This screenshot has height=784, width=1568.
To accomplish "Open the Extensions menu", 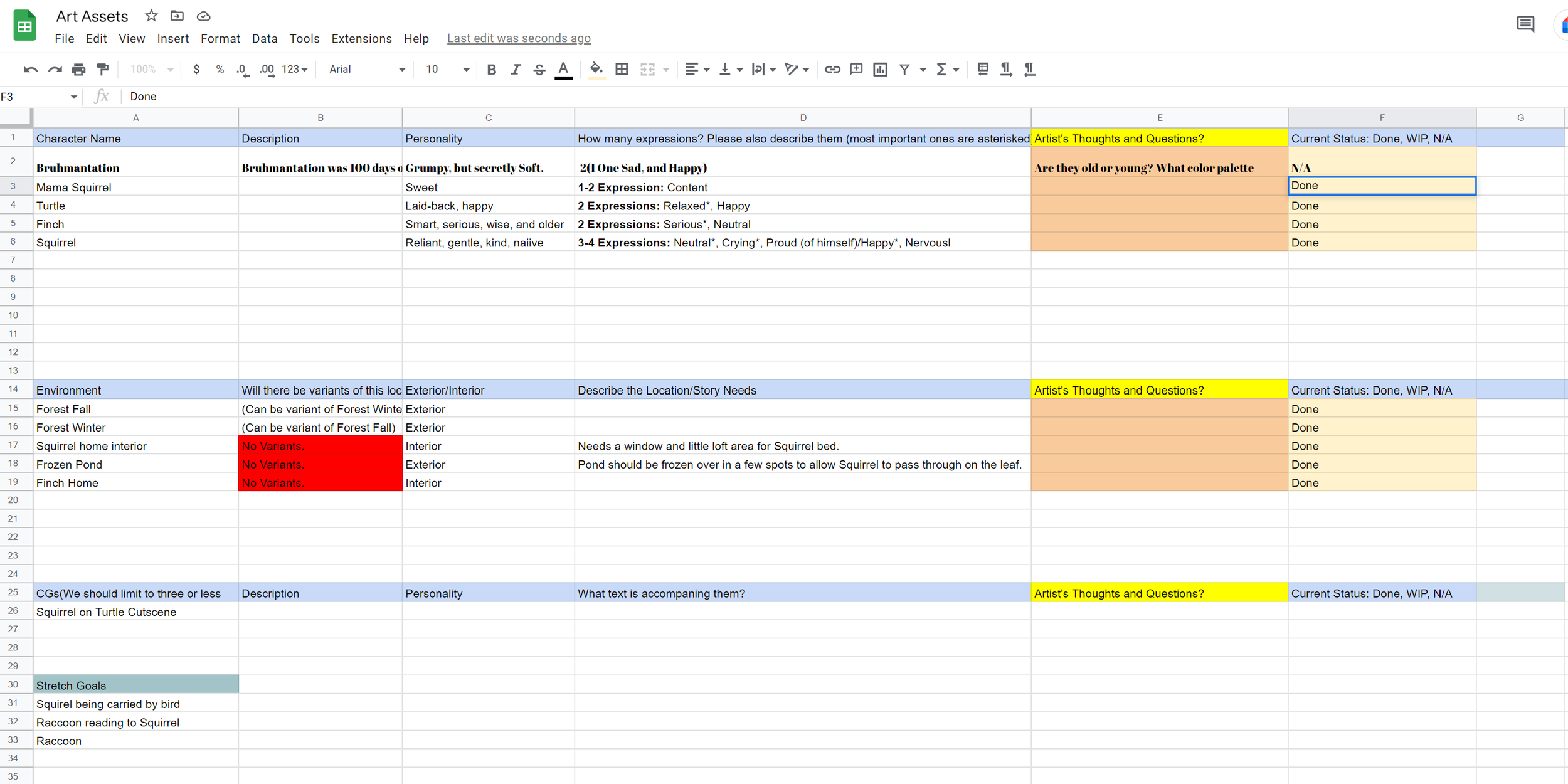I will (x=361, y=39).
